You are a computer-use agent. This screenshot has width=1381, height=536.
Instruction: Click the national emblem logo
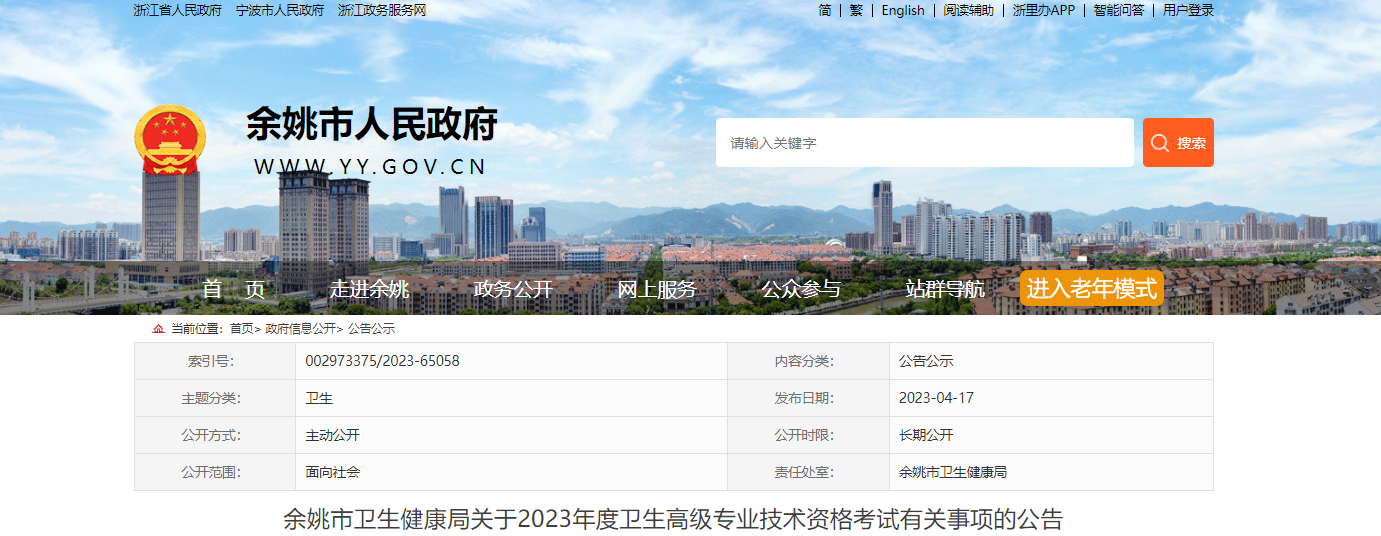coord(169,140)
